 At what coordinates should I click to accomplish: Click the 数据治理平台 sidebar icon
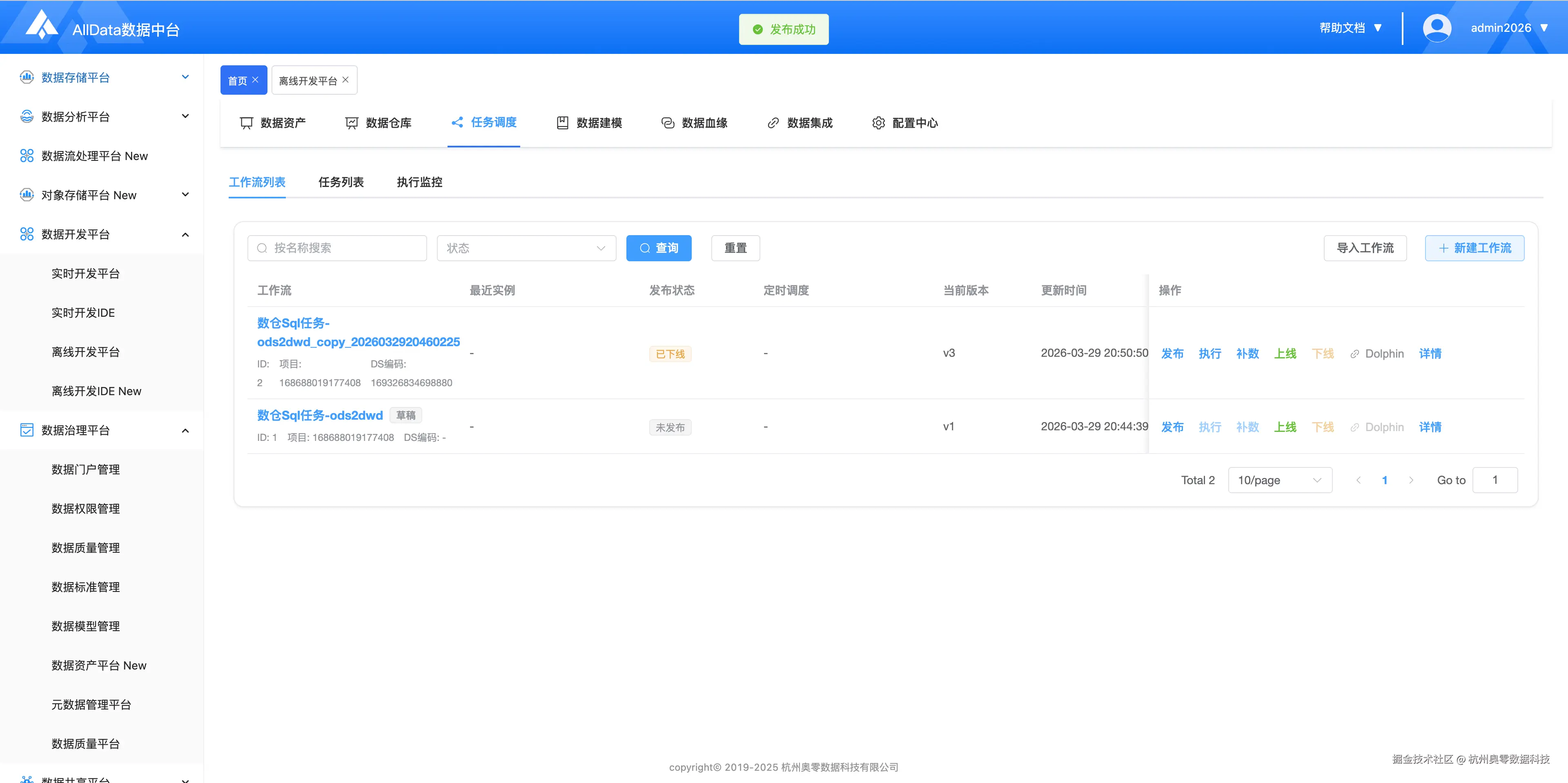(x=27, y=430)
